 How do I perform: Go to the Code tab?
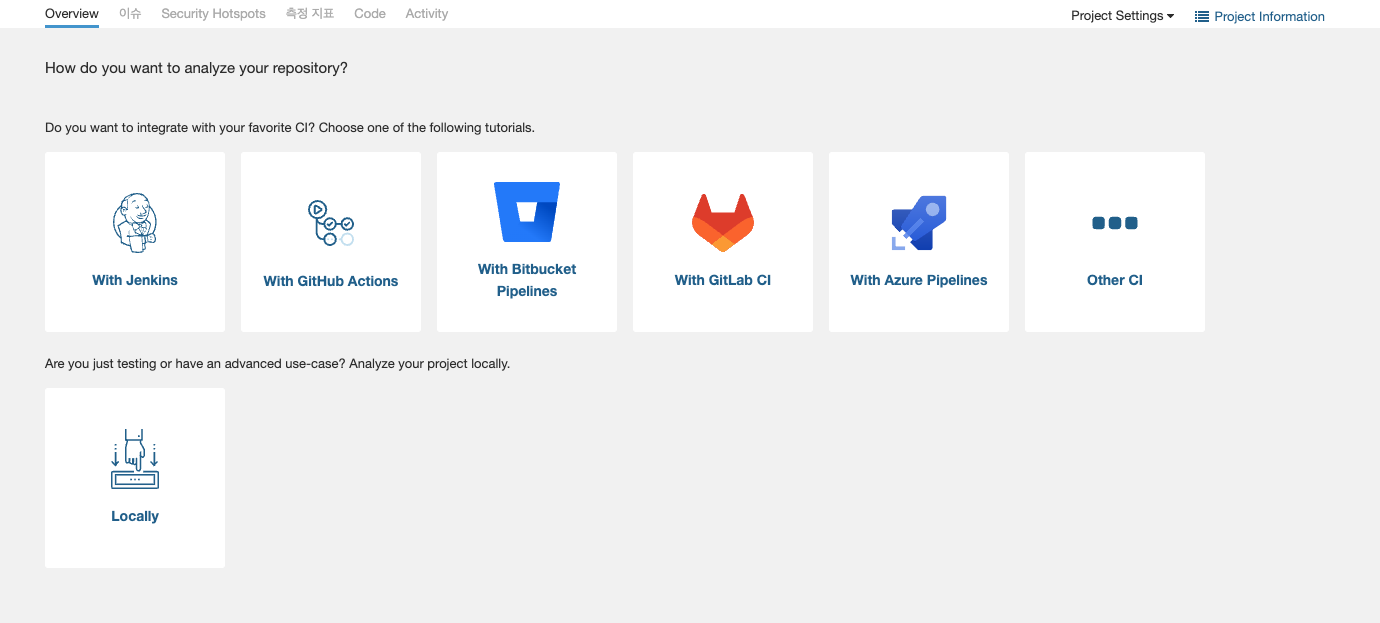point(370,14)
